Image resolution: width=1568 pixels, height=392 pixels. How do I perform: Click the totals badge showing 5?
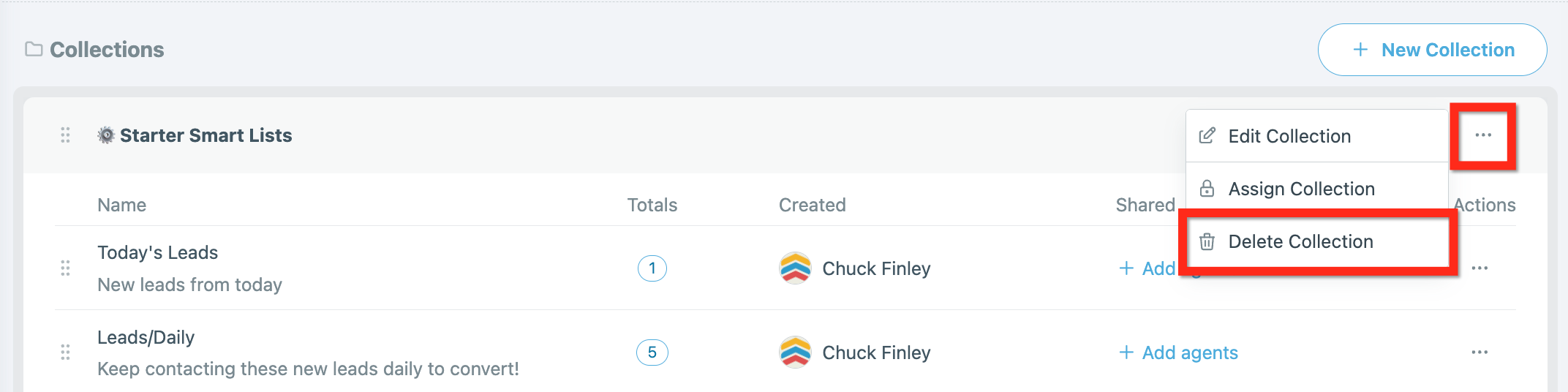pyautogui.click(x=652, y=353)
